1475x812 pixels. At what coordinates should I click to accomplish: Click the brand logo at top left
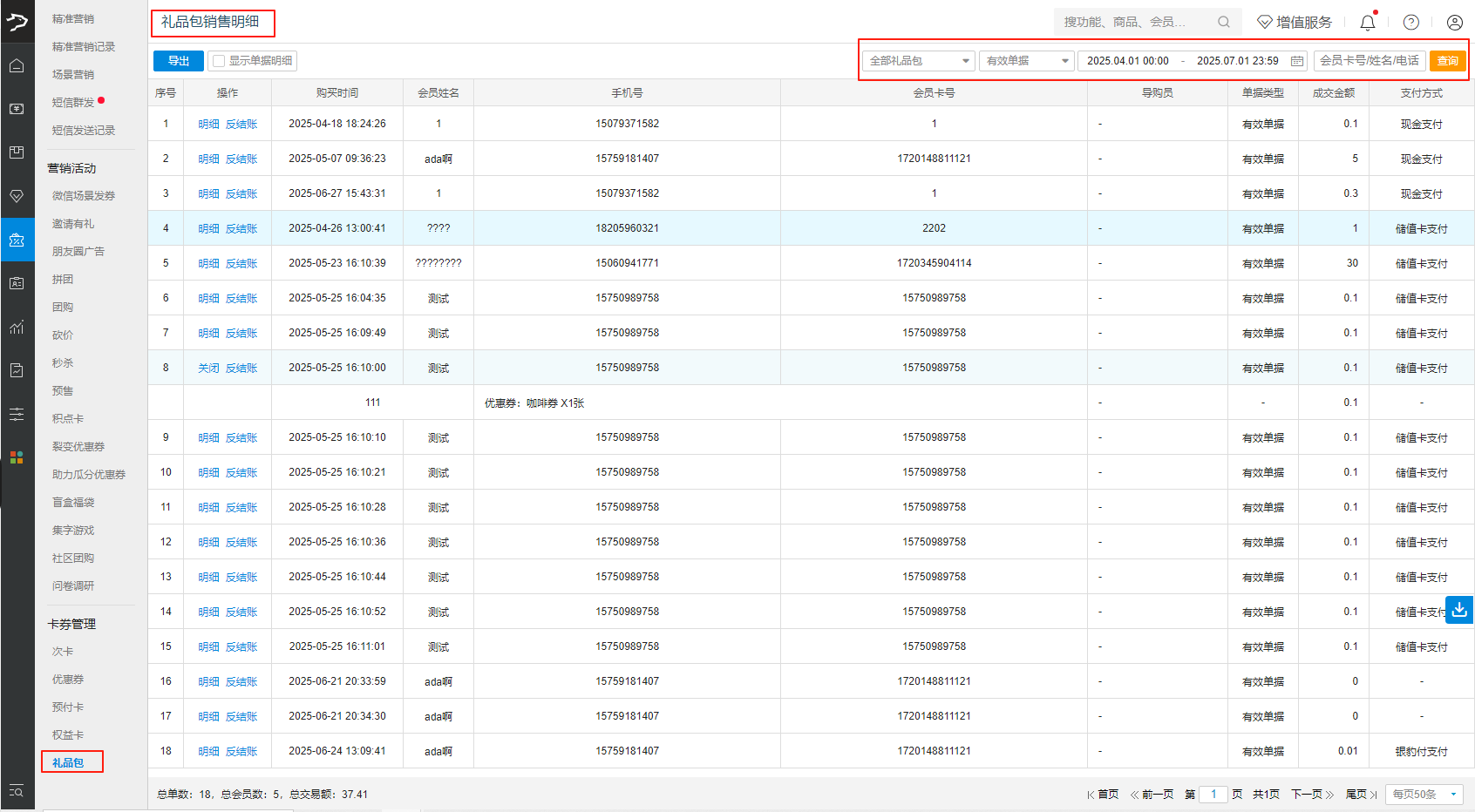[17, 21]
